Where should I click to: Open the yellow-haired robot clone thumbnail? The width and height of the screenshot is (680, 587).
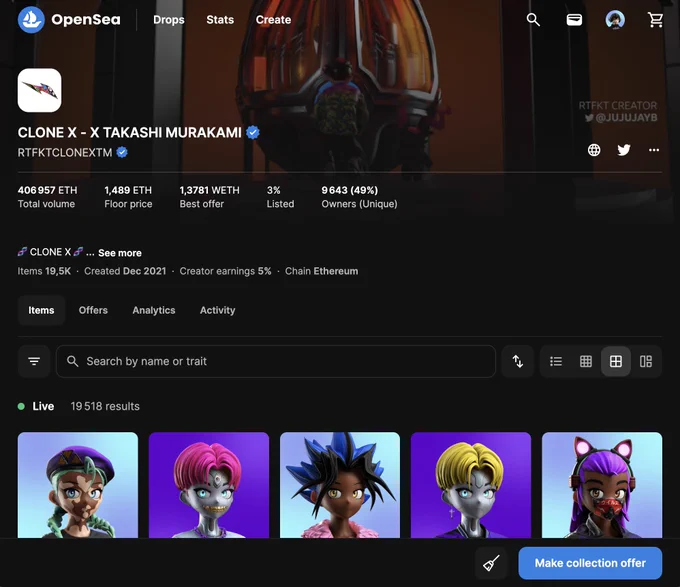(471, 485)
